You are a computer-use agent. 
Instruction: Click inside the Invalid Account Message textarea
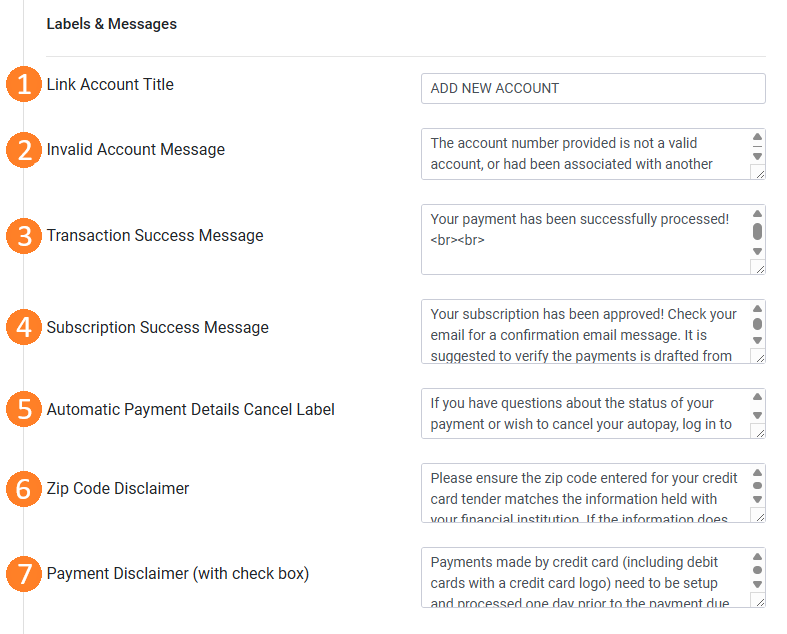(x=585, y=154)
